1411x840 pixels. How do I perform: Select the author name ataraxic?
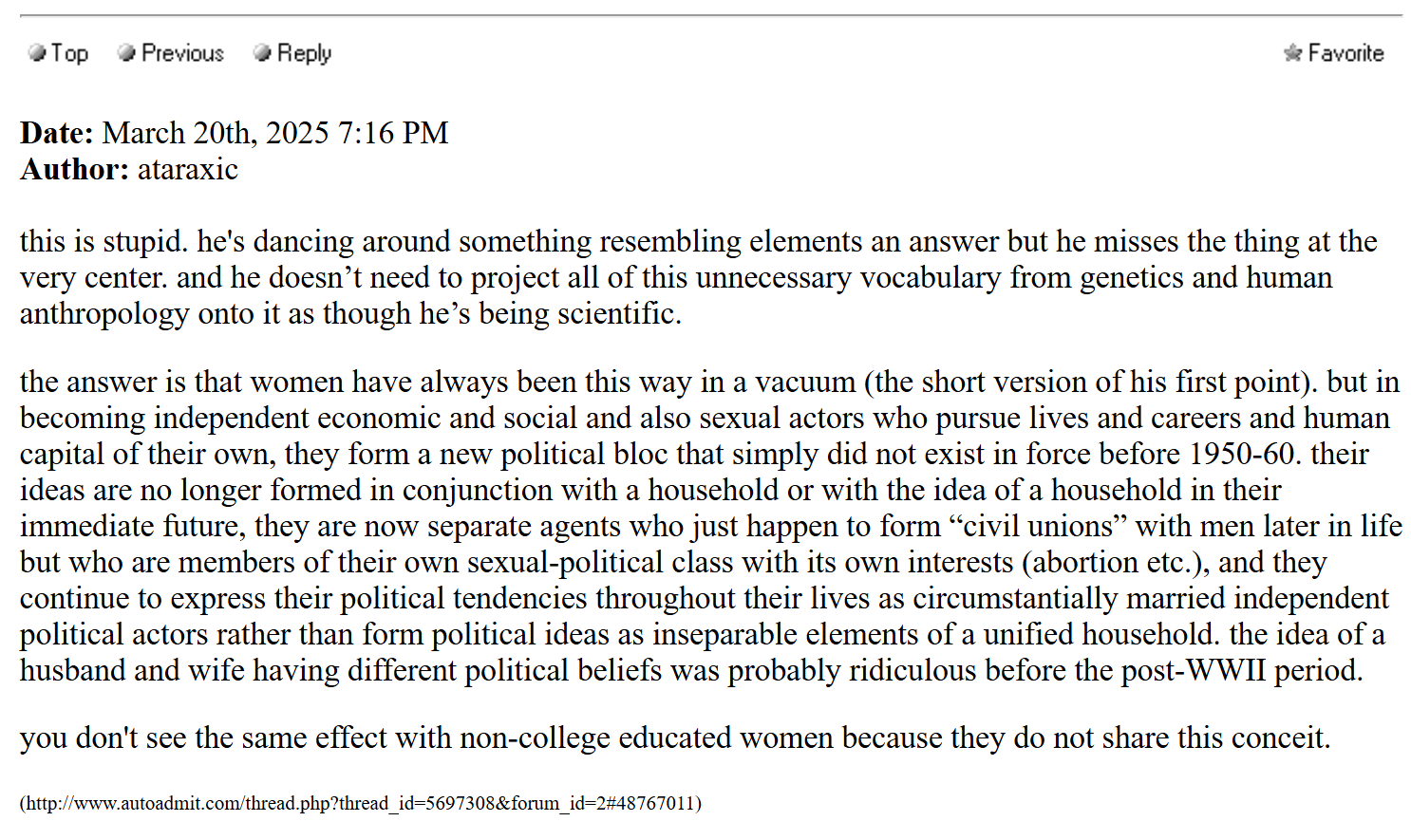(188, 169)
